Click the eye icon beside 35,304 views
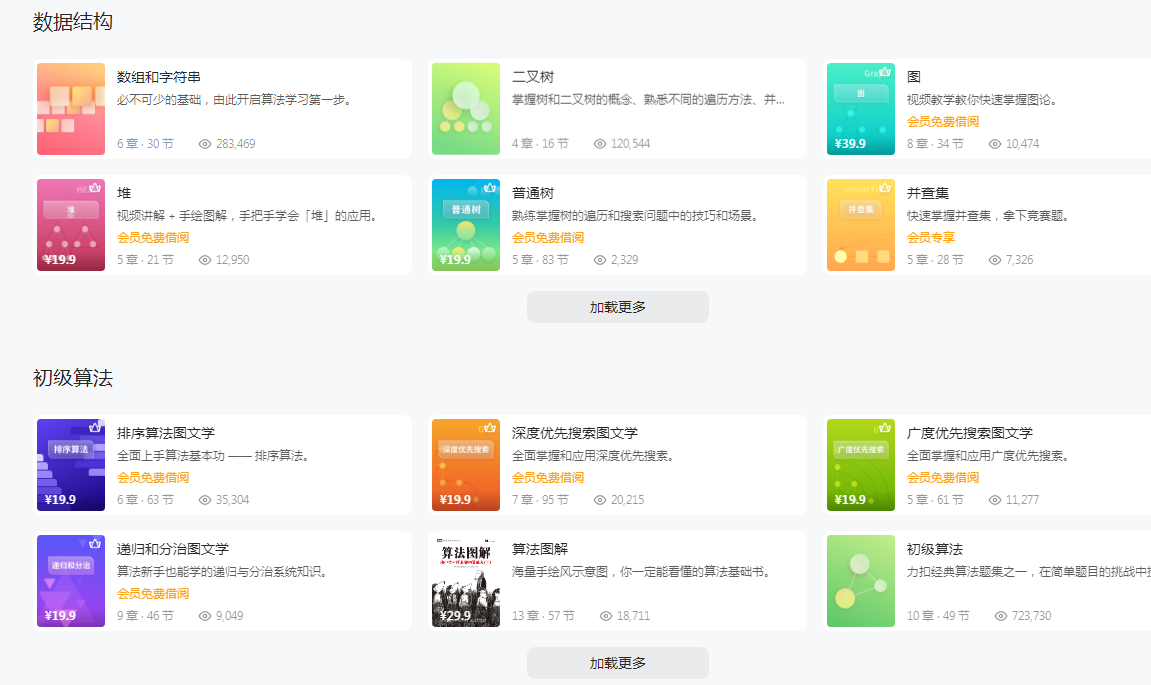 [x=205, y=500]
